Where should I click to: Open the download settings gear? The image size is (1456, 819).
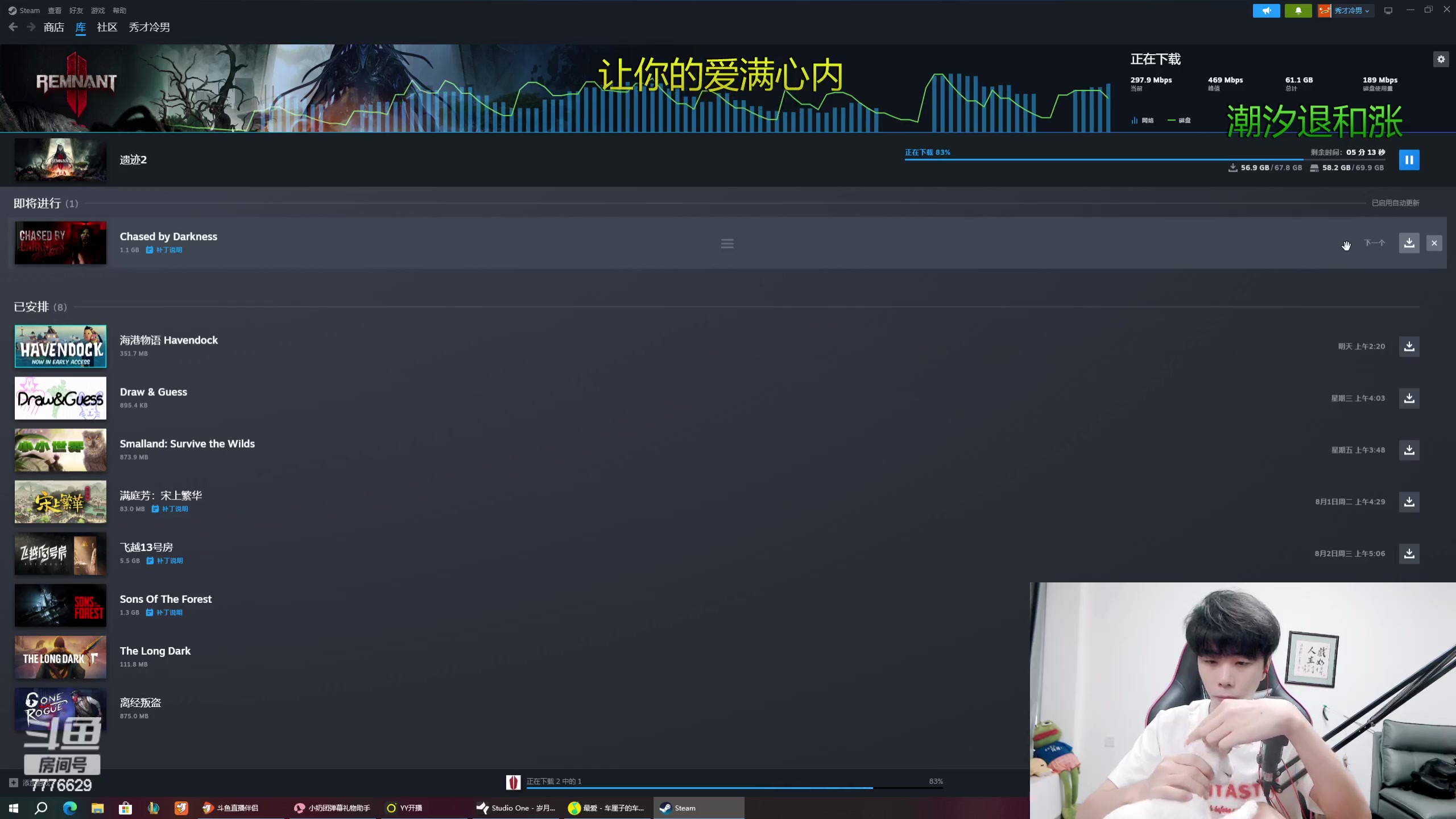point(1441,59)
